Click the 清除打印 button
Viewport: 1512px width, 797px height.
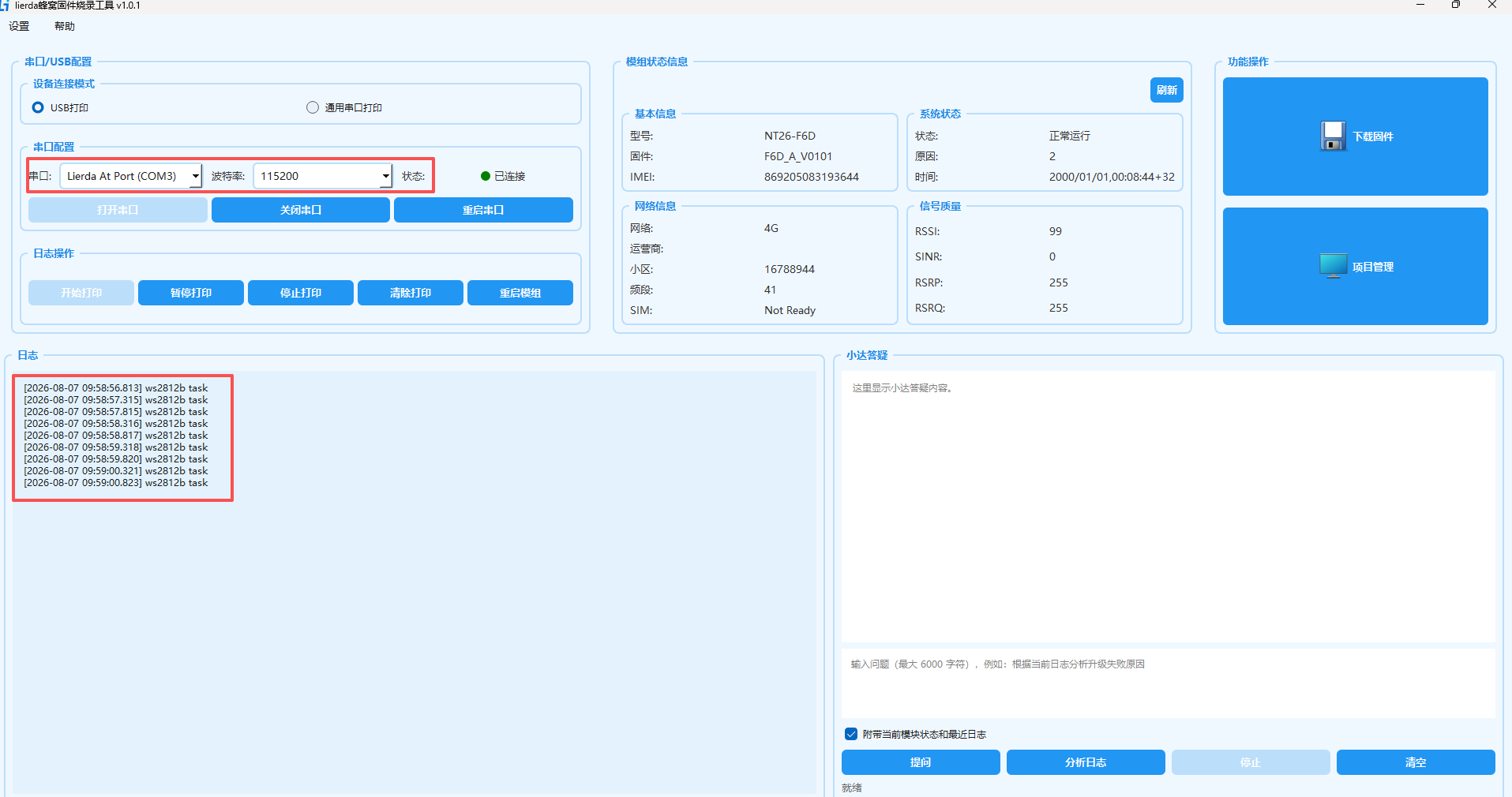point(411,293)
